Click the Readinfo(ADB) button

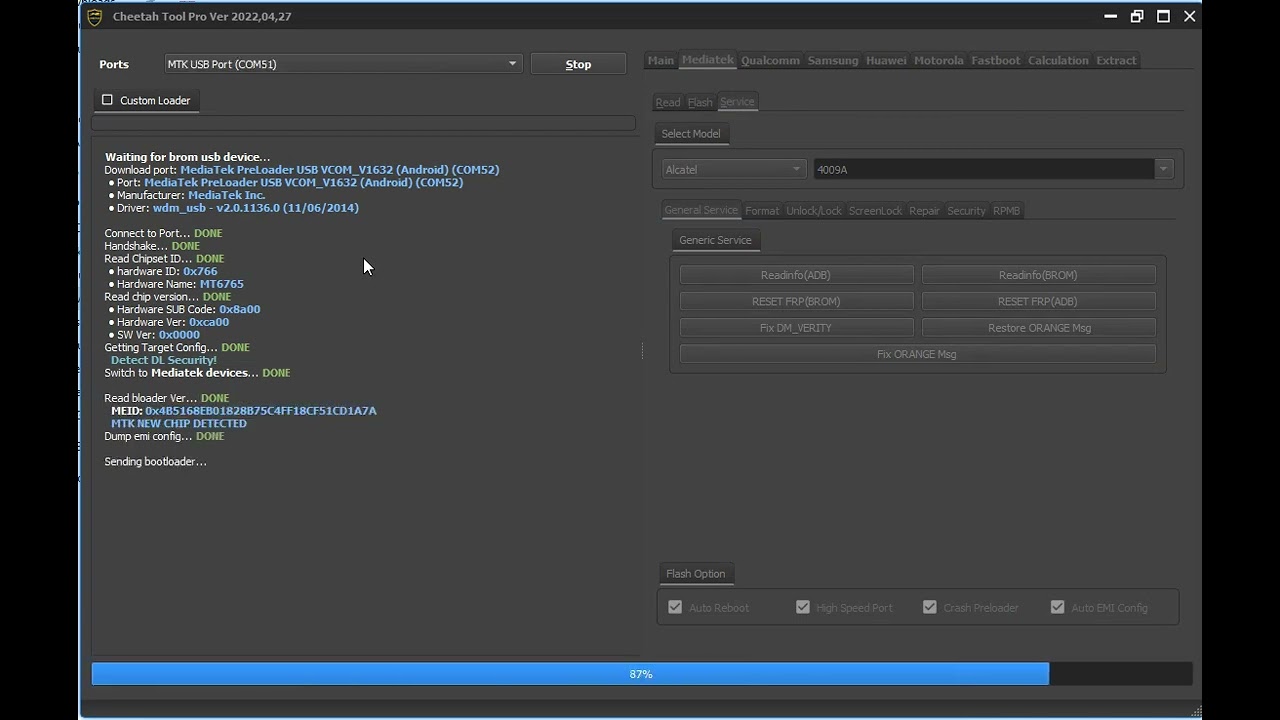pyautogui.click(x=796, y=275)
